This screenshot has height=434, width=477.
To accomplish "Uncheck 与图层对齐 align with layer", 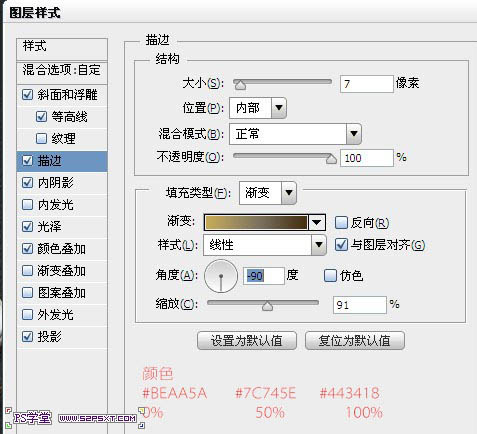I will point(341,245).
